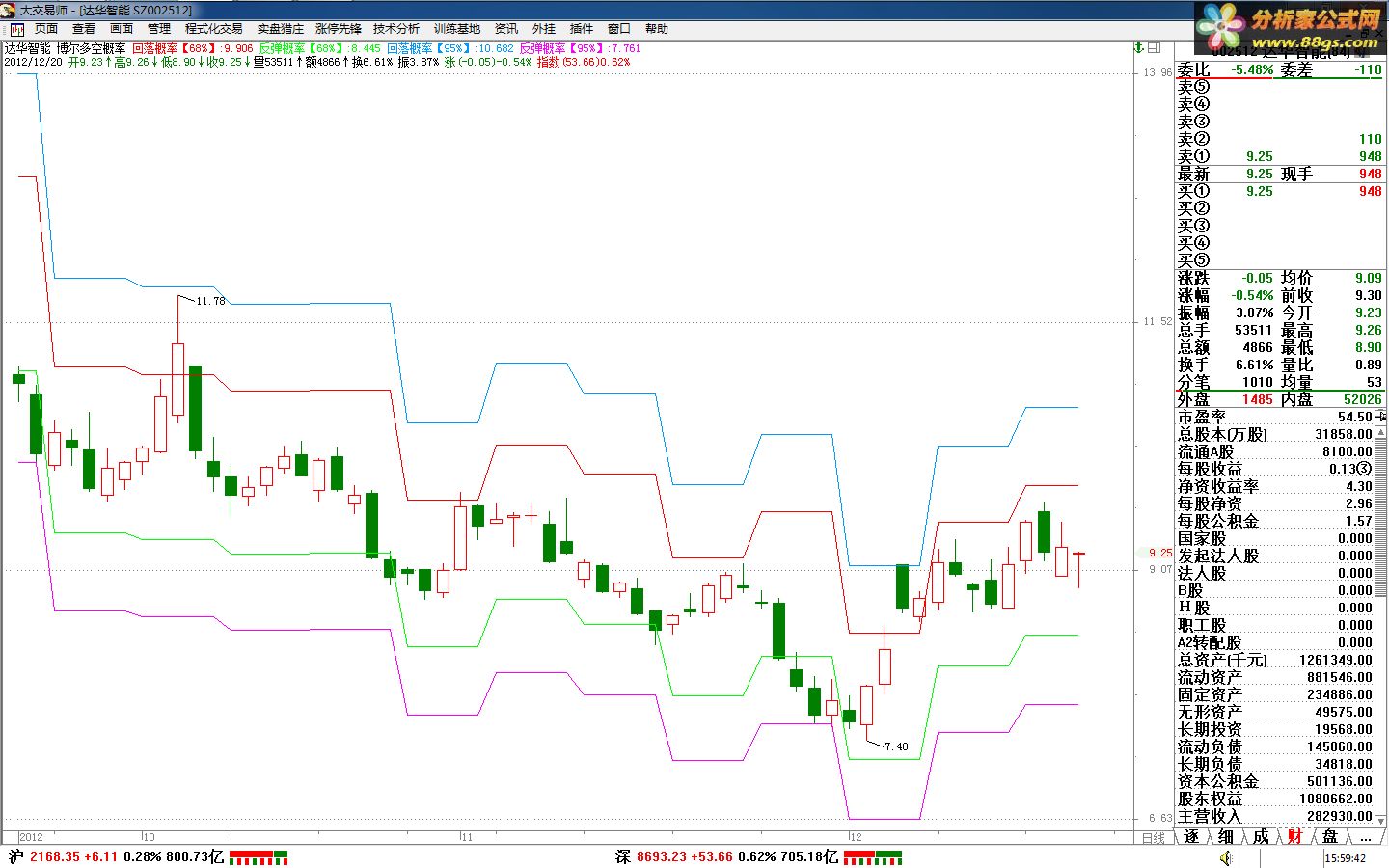
Task: Click the 外盘 1485 value
Action: point(1257,399)
